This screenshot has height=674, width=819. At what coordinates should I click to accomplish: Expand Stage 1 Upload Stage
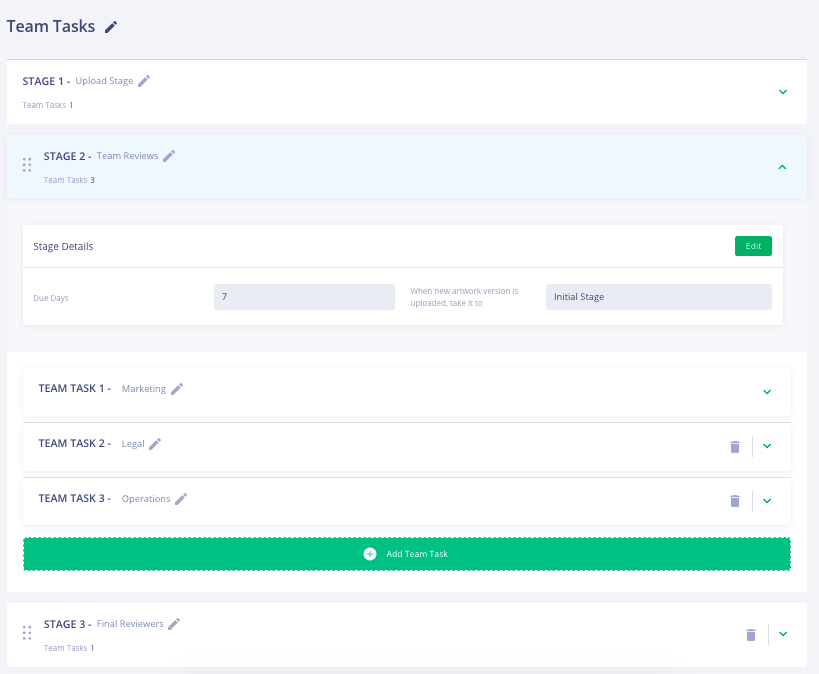coord(783,92)
